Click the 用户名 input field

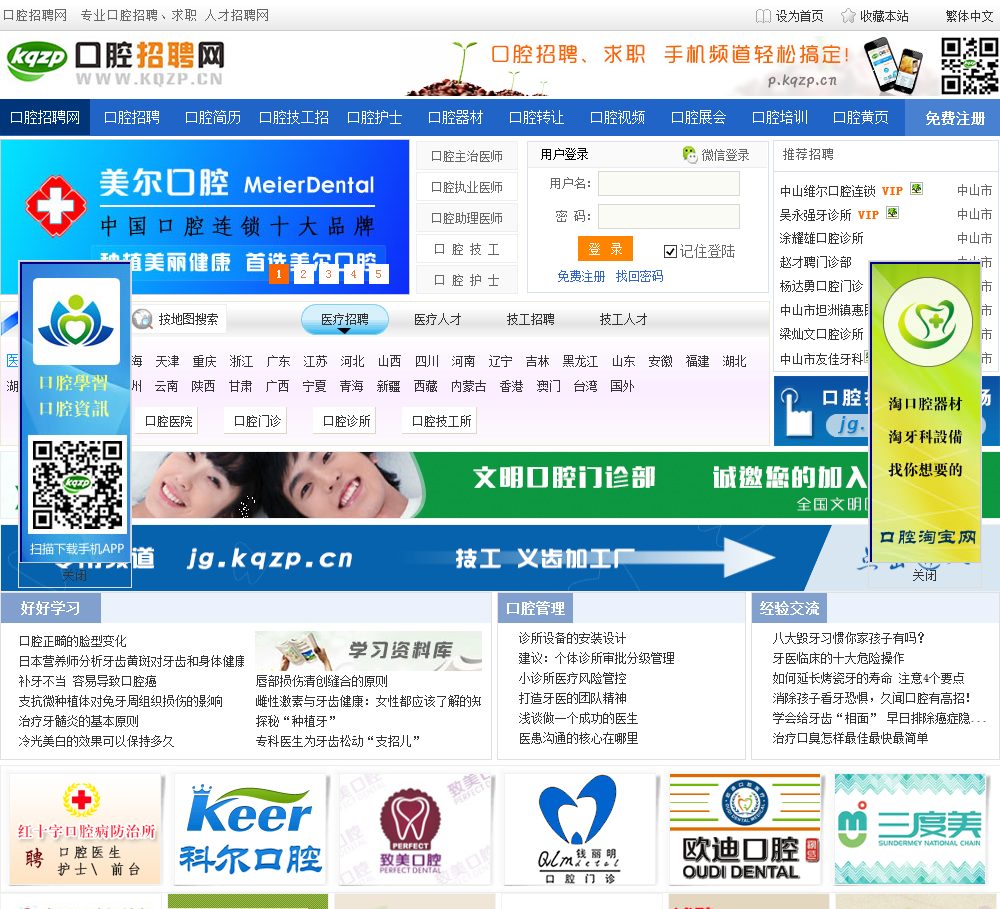668,184
